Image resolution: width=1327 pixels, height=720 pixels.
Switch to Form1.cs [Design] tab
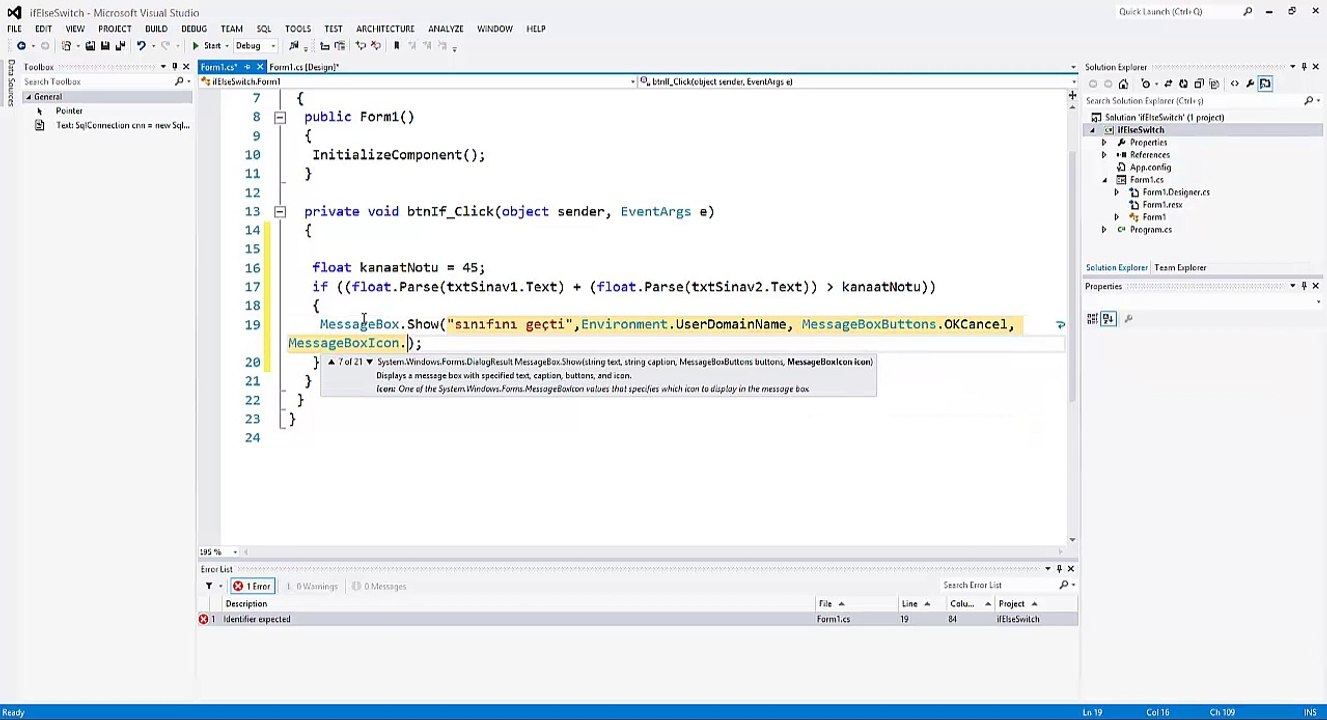(304, 67)
